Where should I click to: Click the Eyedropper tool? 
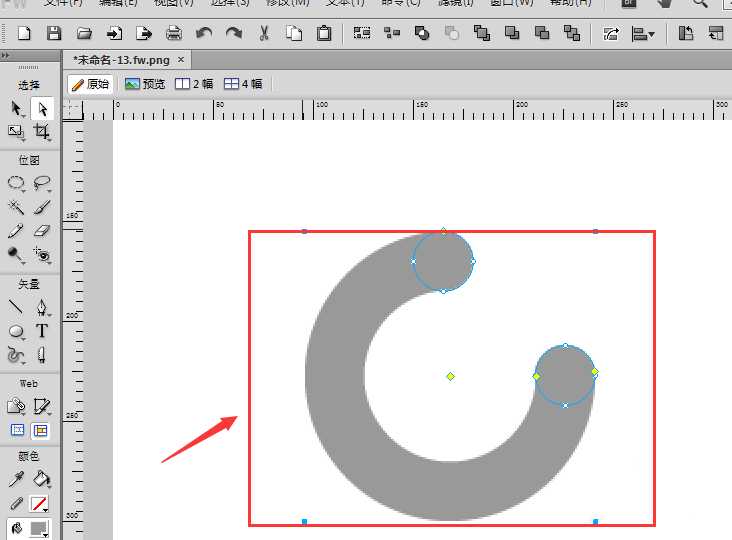[16, 479]
